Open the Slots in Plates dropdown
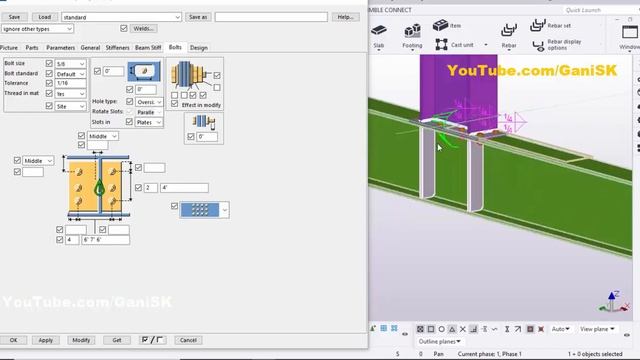The image size is (640, 360). coord(149,122)
